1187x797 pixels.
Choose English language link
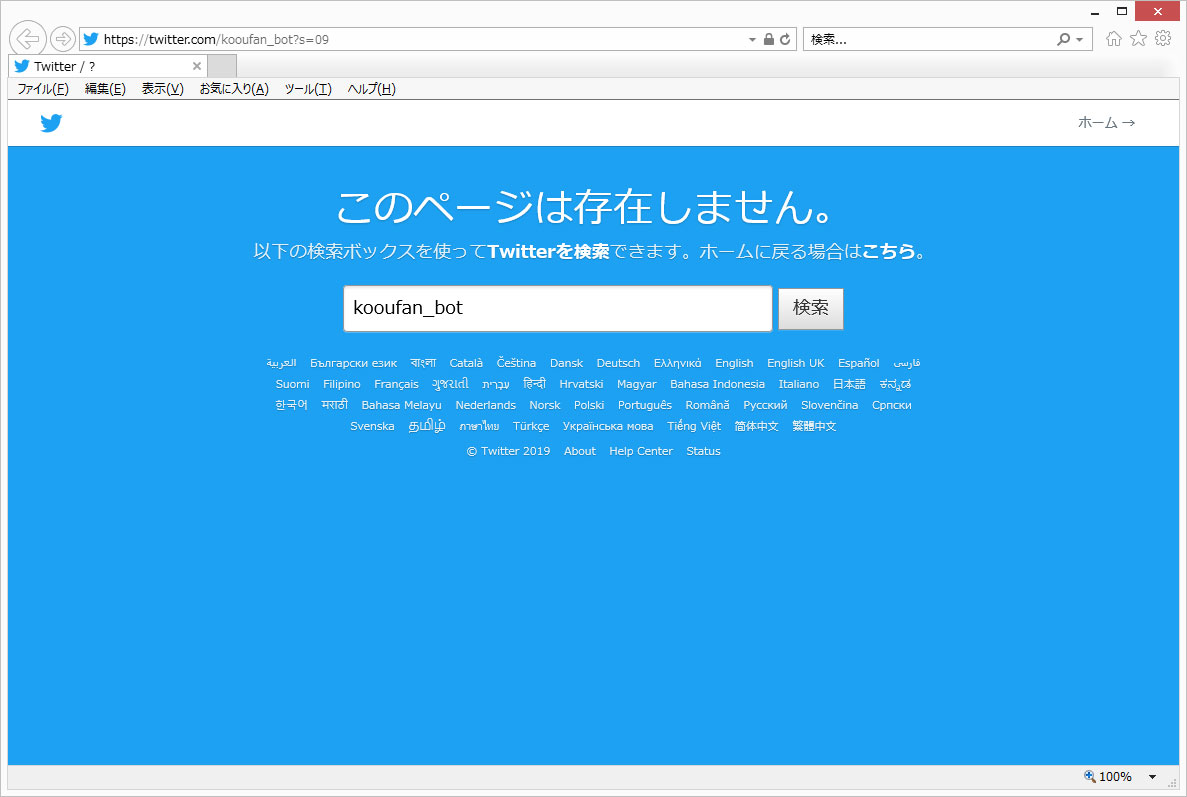tap(734, 363)
